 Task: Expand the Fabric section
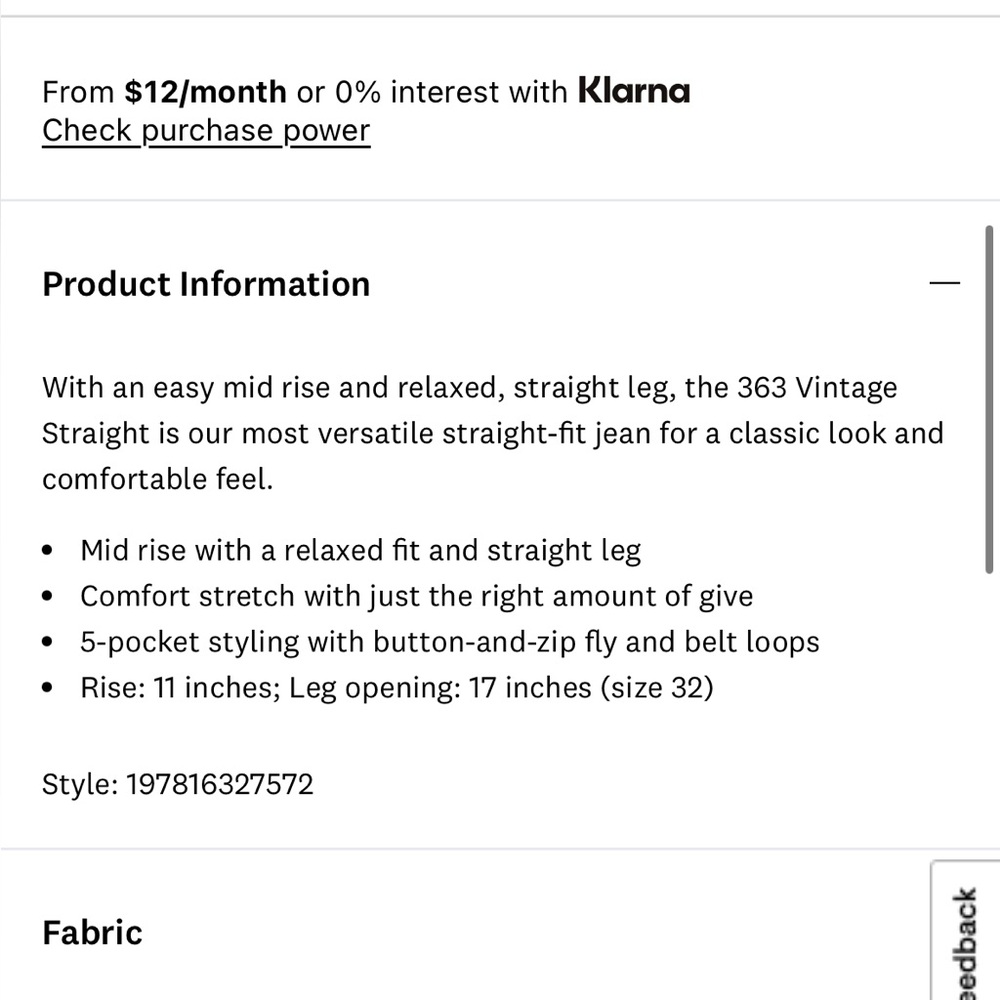click(92, 932)
